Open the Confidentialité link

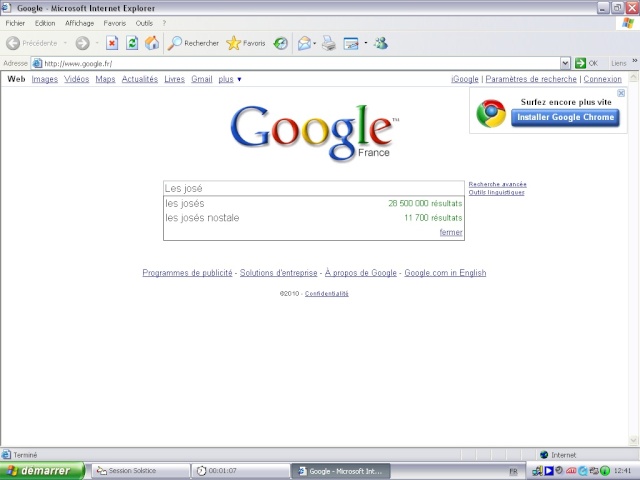(x=327, y=293)
